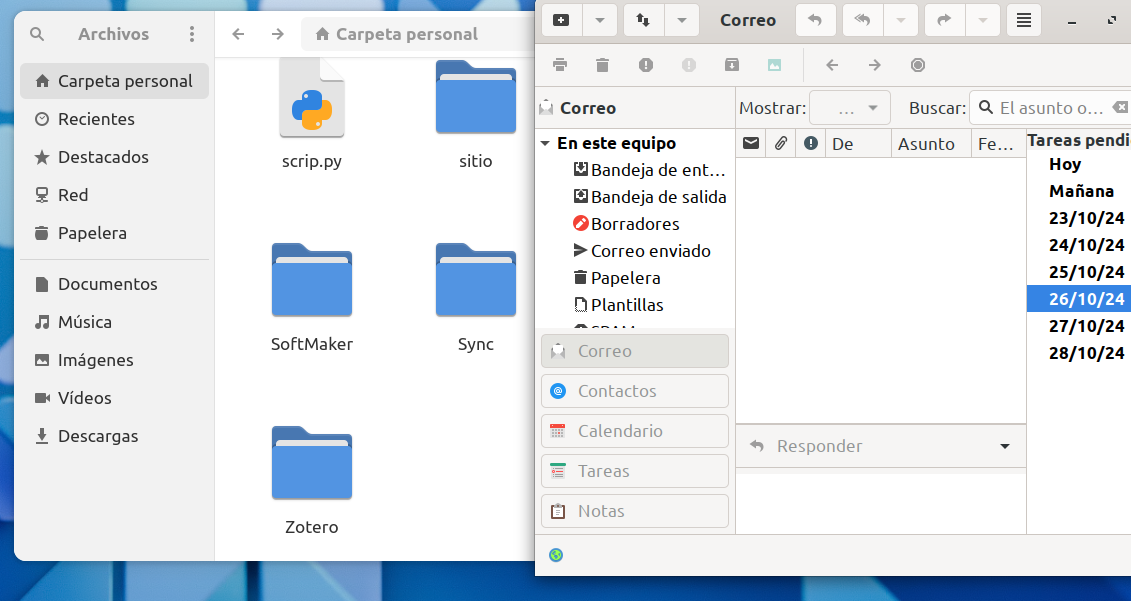
Task: Click the Buscar search input field
Action: [1050, 108]
